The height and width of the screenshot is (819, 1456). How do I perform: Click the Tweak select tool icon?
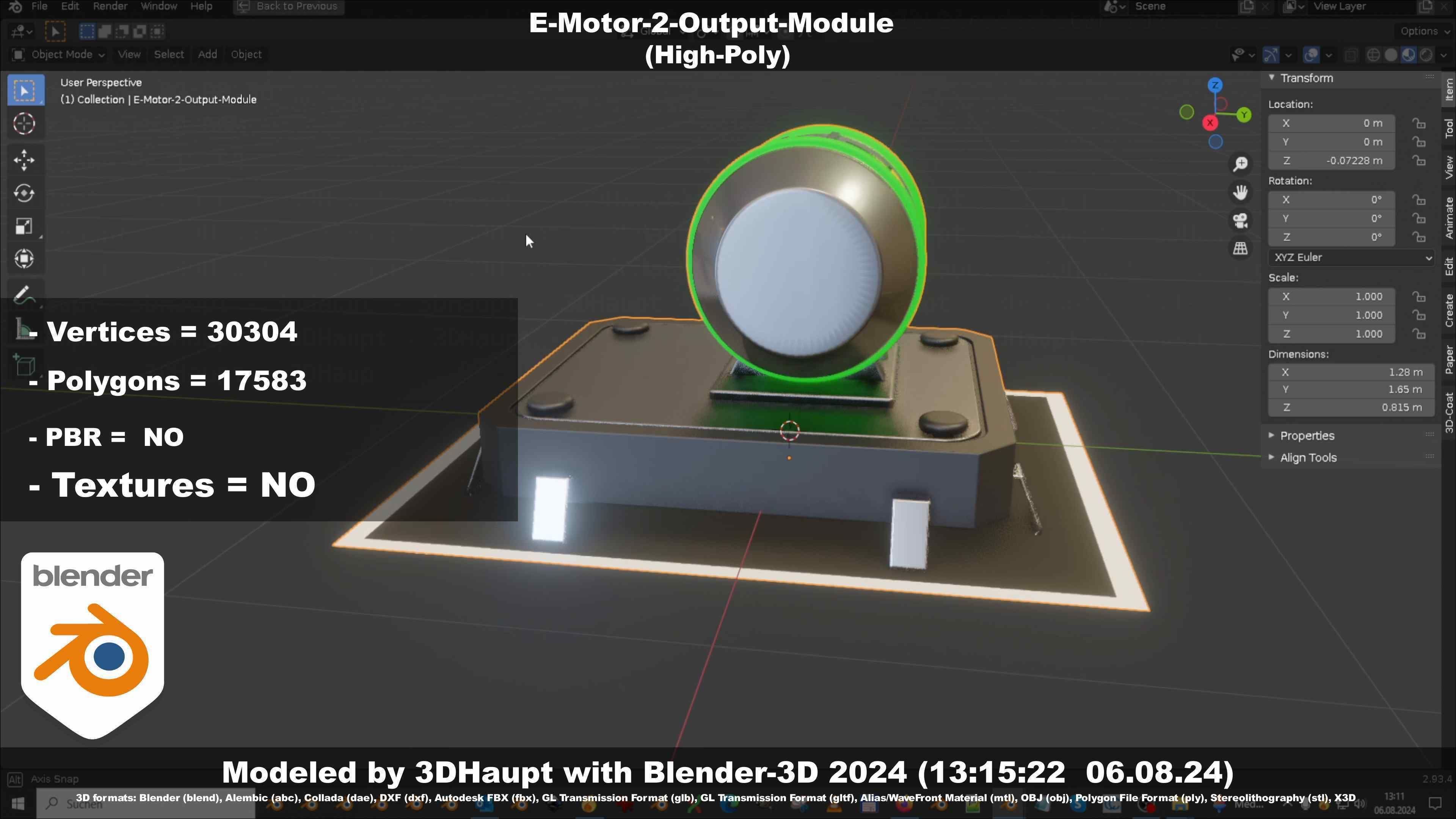pyautogui.click(x=55, y=31)
